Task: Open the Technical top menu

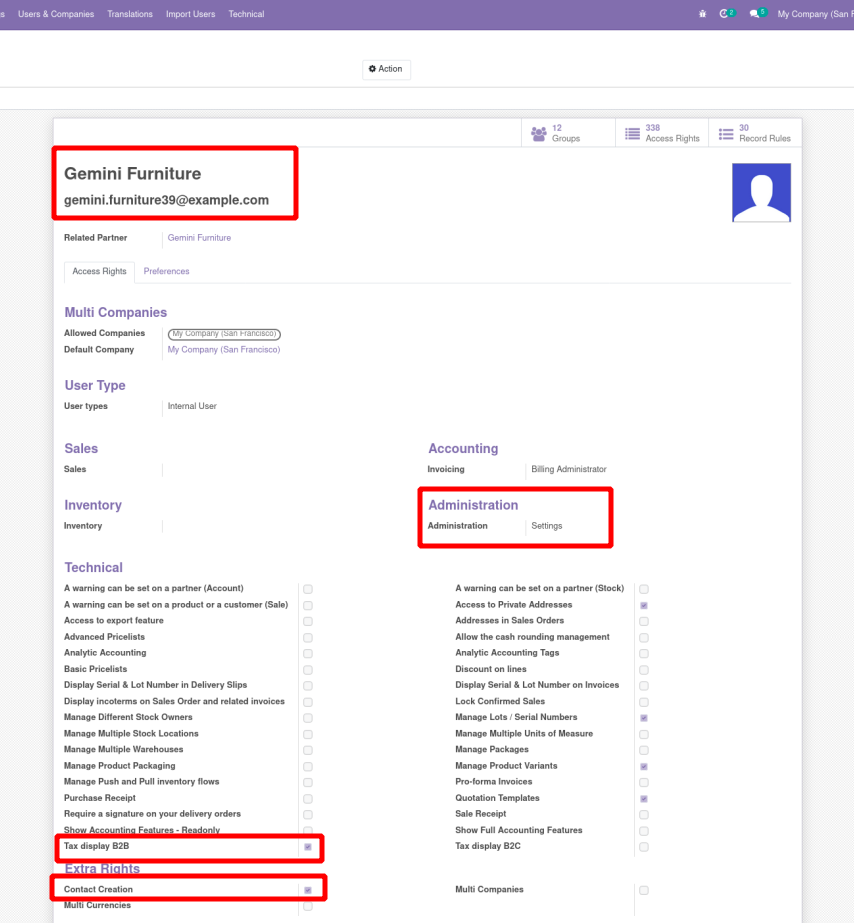Action: tap(246, 14)
